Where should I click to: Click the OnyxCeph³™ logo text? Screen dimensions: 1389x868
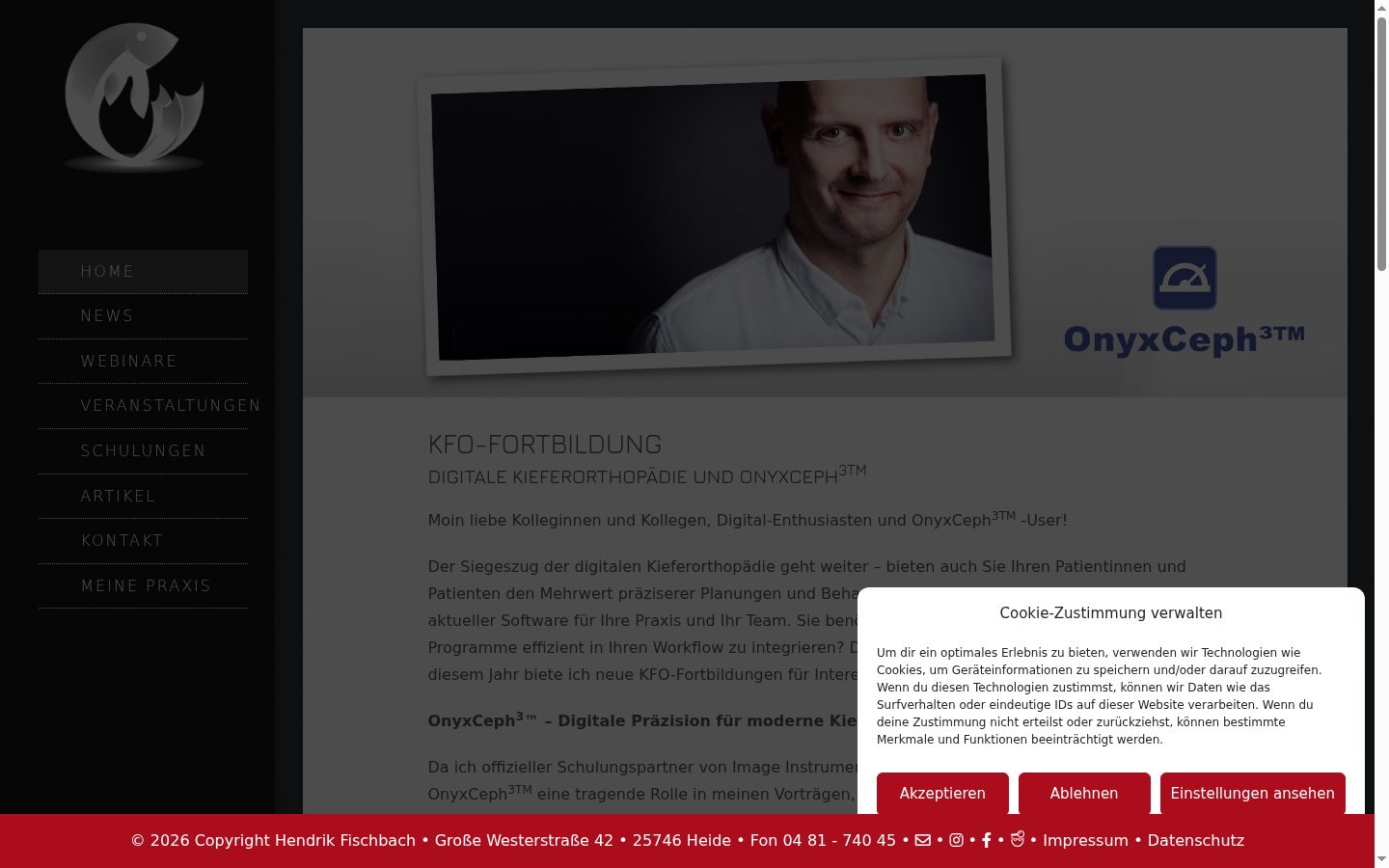tap(1185, 339)
